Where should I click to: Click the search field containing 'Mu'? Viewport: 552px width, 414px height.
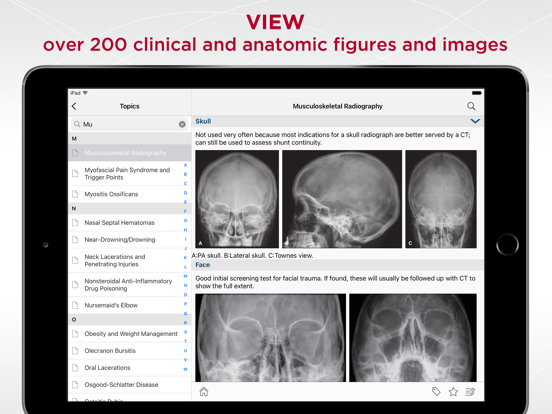[x=130, y=124]
